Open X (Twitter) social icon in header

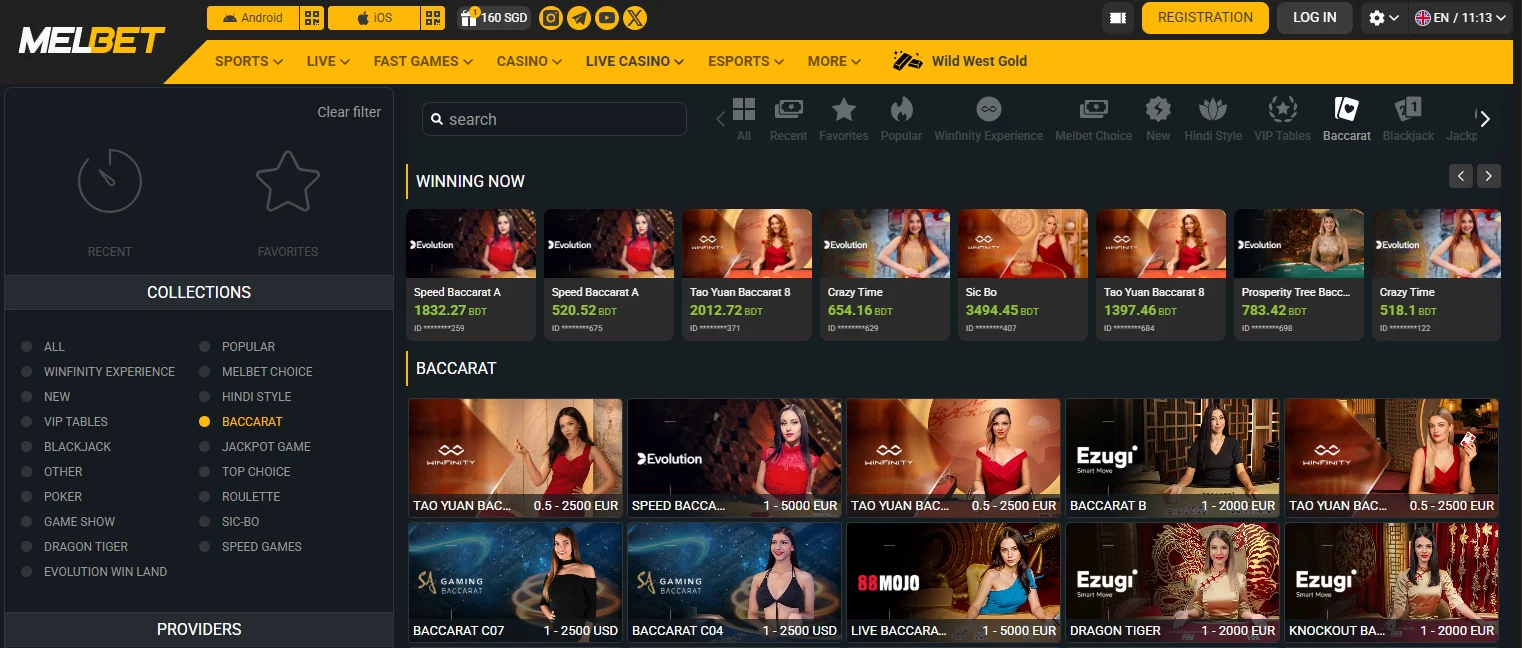[634, 18]
